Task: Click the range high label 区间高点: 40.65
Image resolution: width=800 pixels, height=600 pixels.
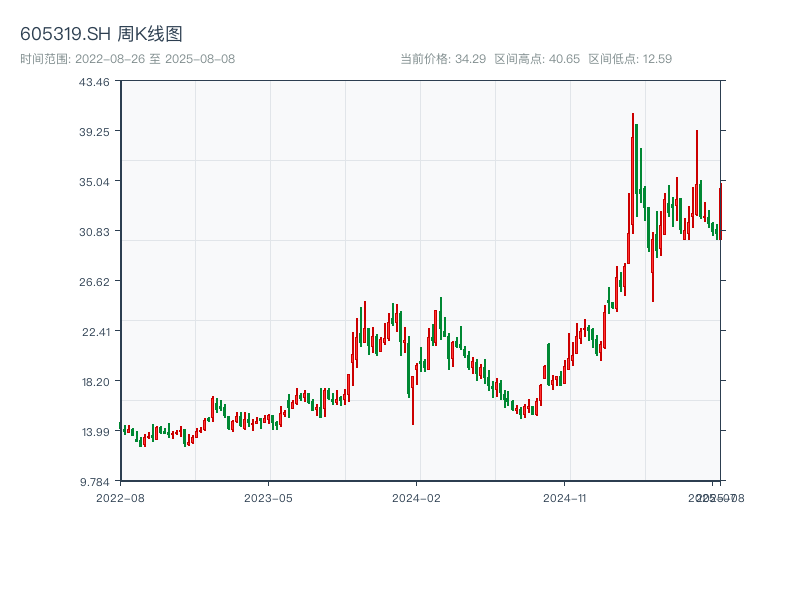Action: click(537, 59)
